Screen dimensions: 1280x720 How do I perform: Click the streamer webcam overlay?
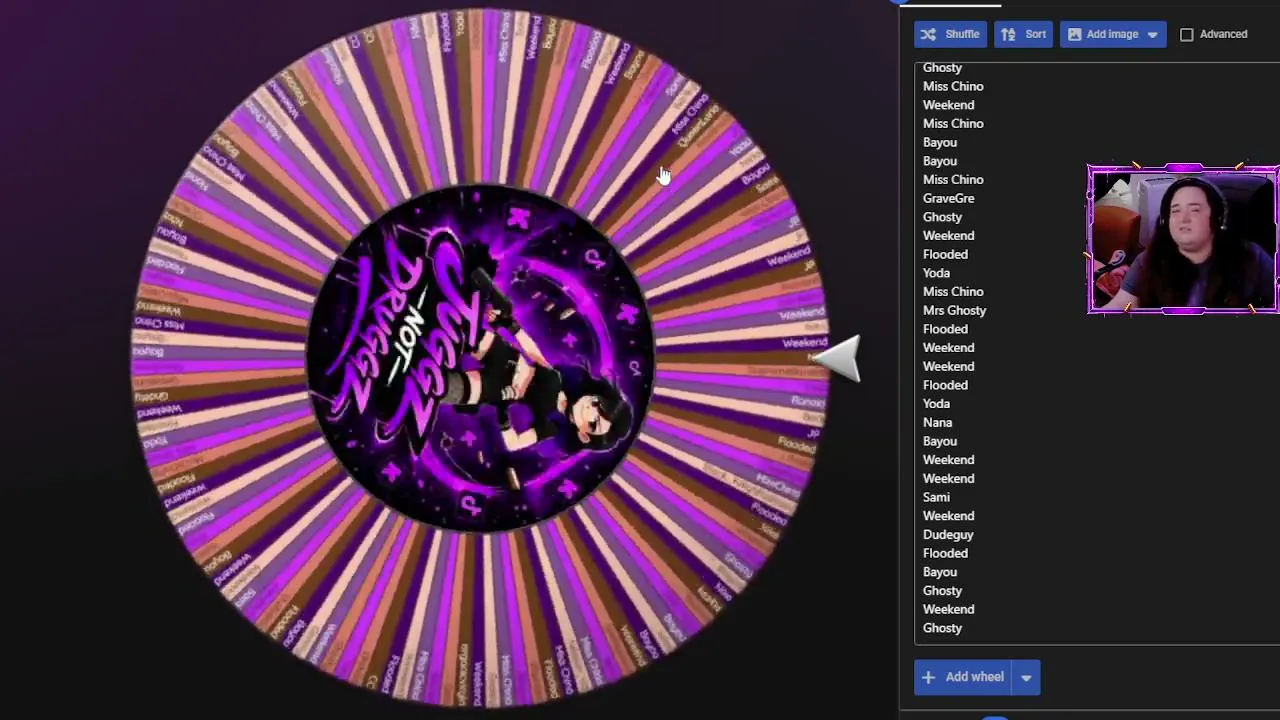pos(1183,241)
